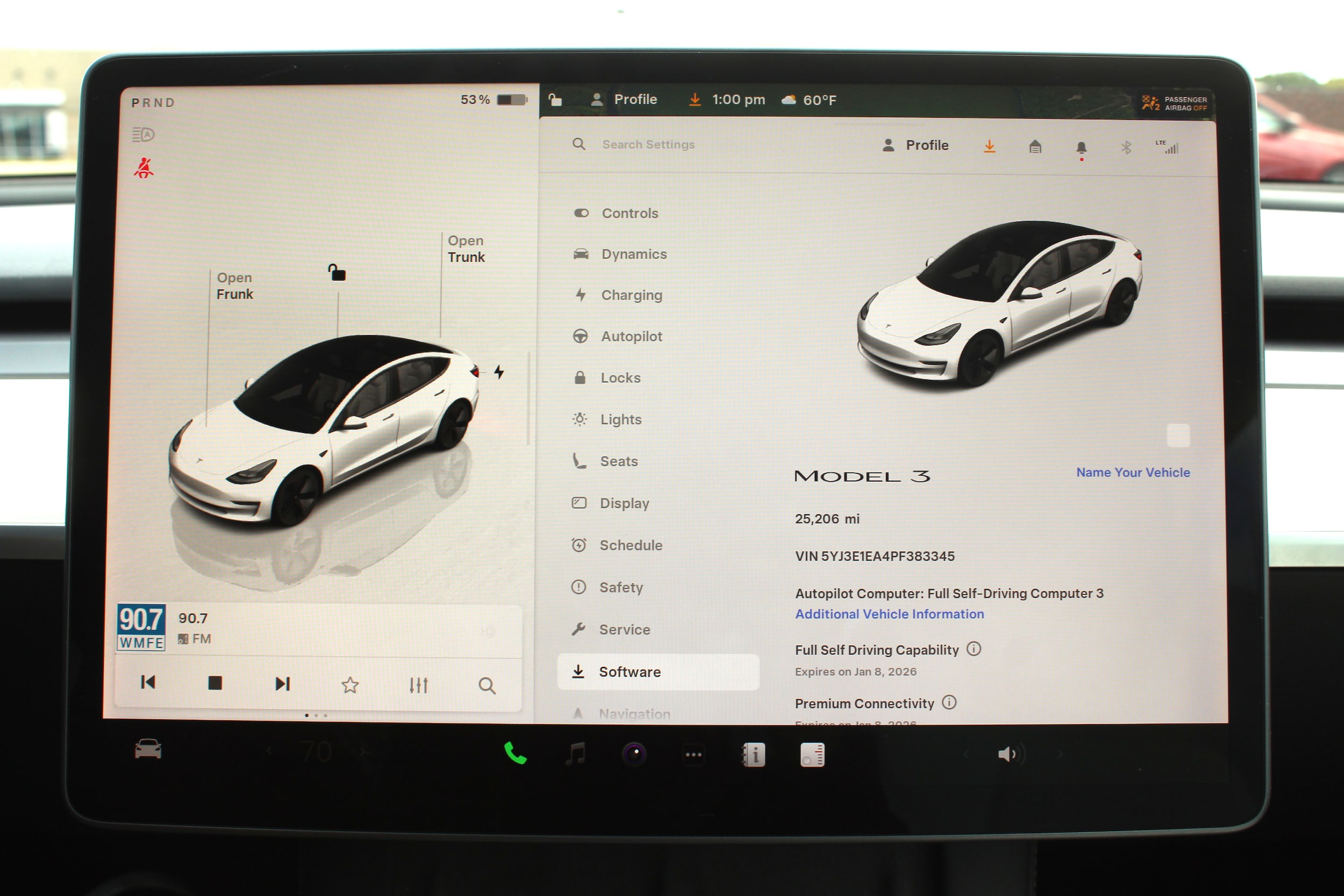This screenshot has height=896, width=1344.
Task: Expand the more apps ellipsis menu
Action: (694, 755)
